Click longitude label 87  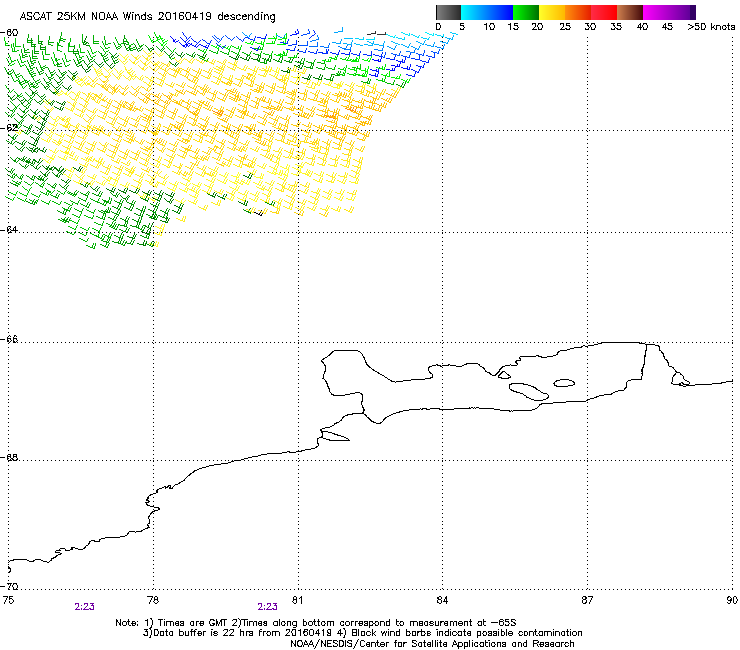coord(587,600)
